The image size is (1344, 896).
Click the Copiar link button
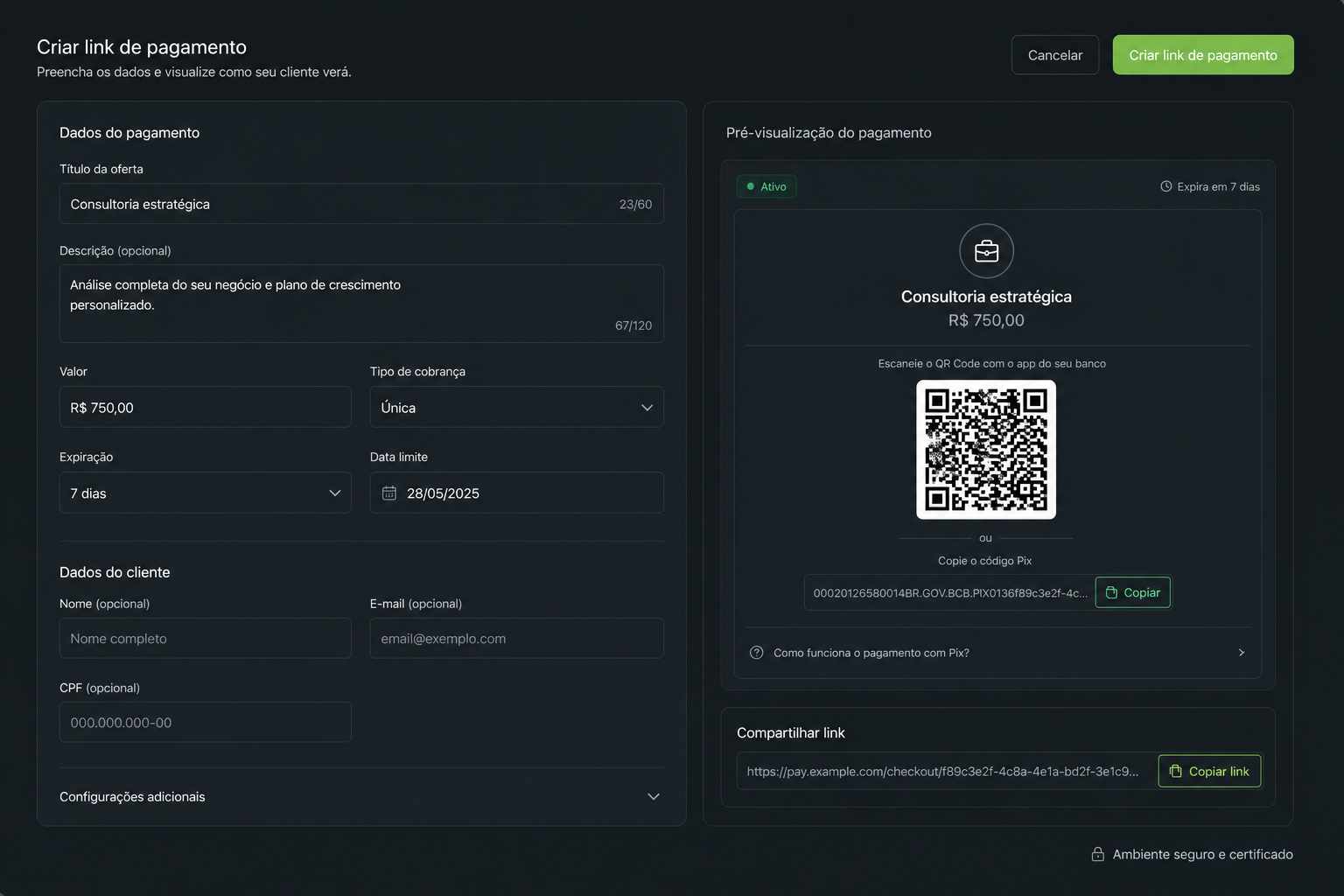point(1209,771)
